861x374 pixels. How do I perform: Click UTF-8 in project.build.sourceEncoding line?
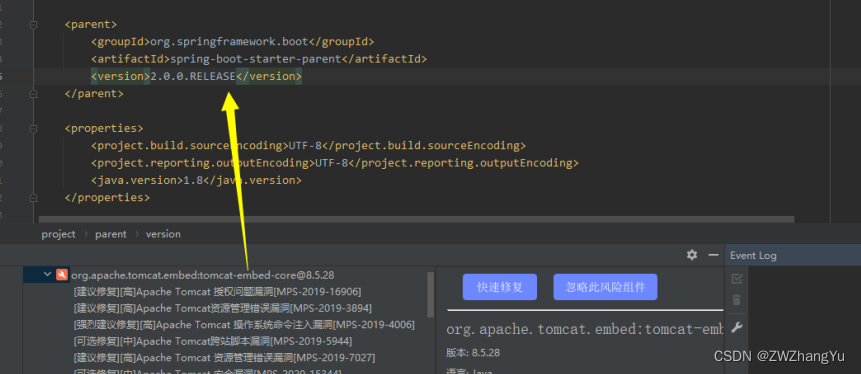click(x=305, y=146)
